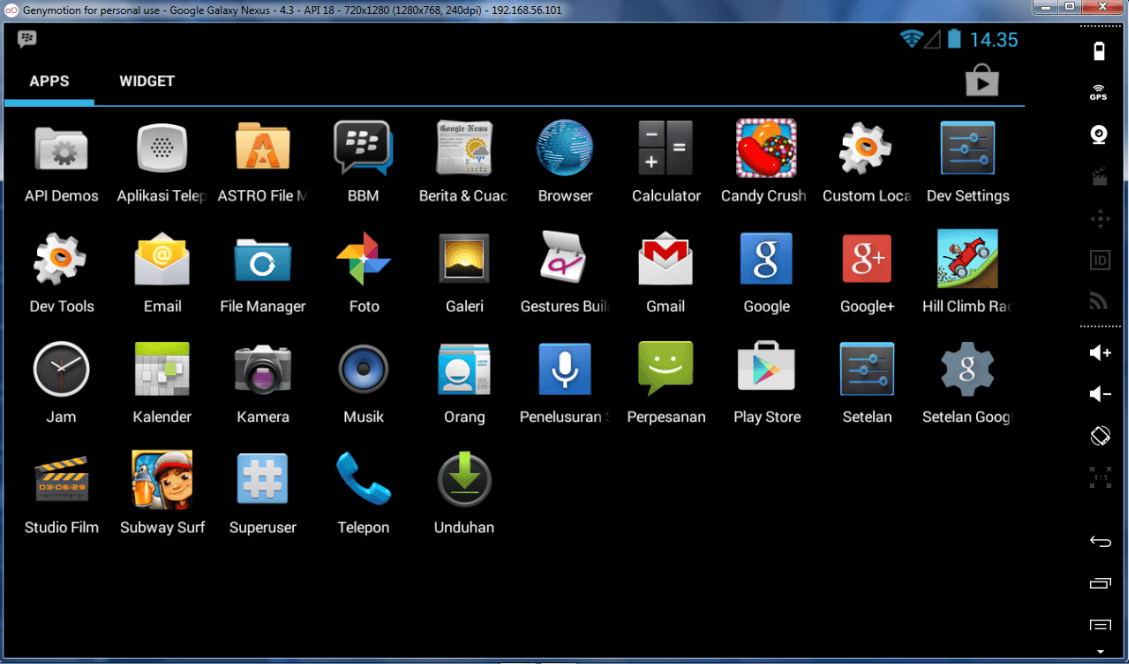Launch the Kamera app
The image size is (1129, 664).
click(263, 369)
